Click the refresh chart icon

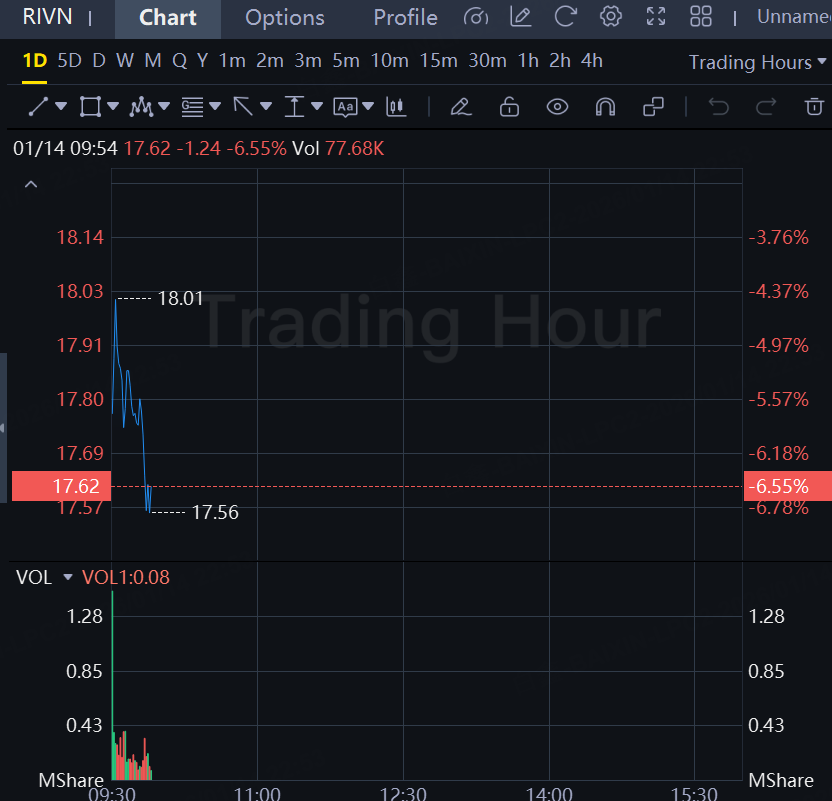click(x=565, y=17)
